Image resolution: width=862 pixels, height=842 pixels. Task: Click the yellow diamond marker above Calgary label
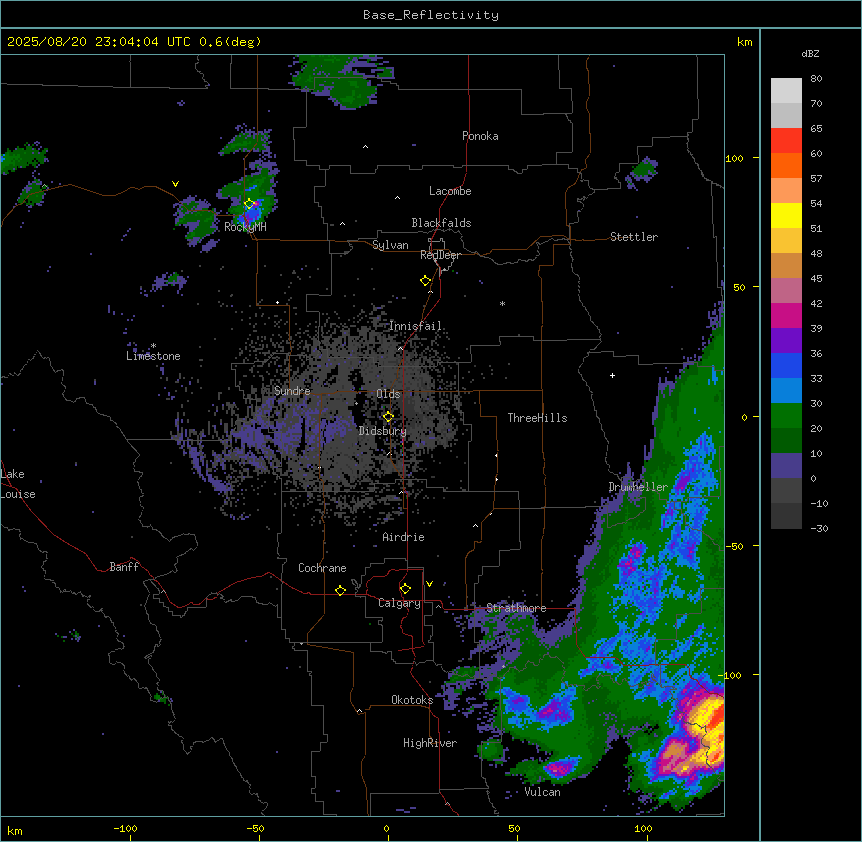tap(405, 589)
